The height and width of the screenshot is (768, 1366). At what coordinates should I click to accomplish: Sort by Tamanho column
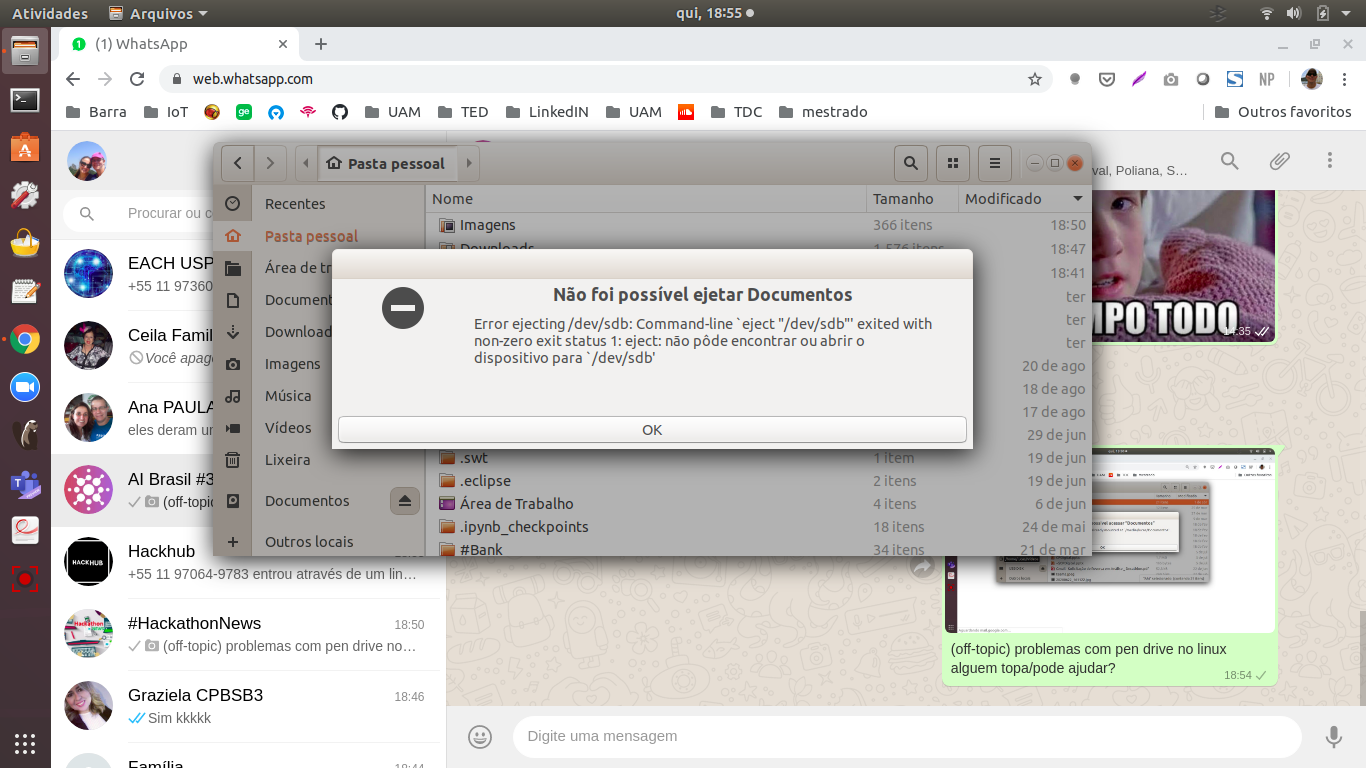click(x=912, y=199)
